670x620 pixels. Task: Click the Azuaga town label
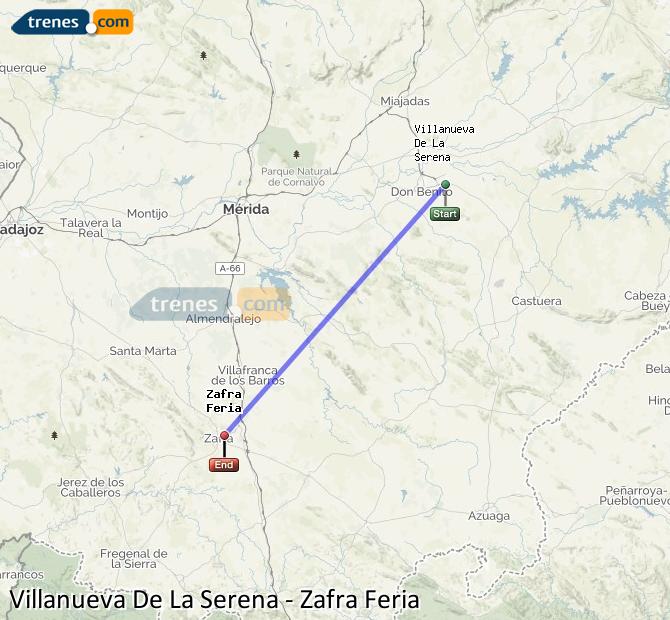[489, 516]
